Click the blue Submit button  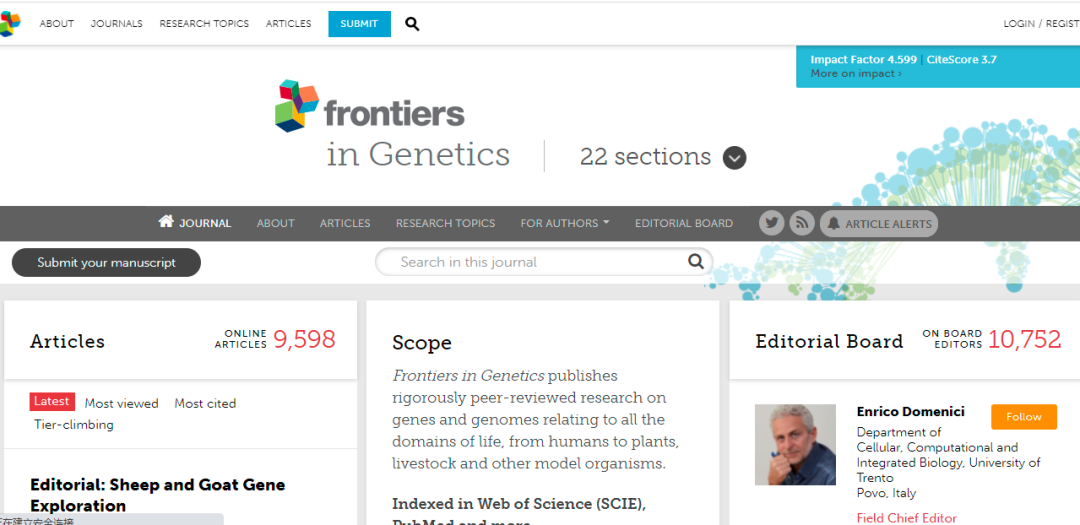coord(359,24)
